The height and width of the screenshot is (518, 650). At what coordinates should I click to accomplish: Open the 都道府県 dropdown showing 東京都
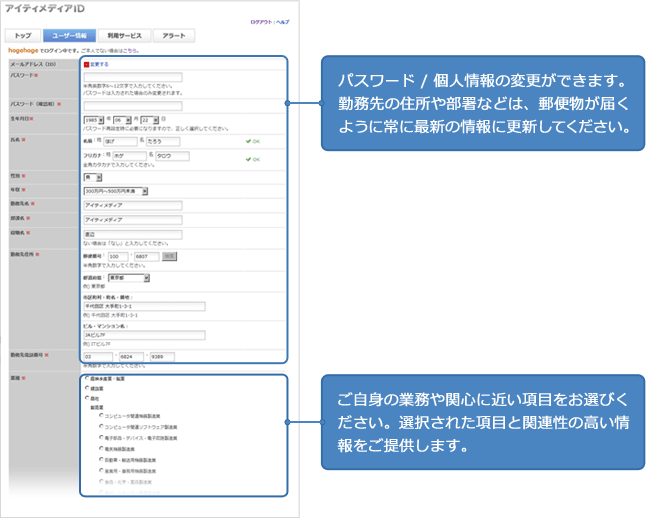(x=129, y=278)
